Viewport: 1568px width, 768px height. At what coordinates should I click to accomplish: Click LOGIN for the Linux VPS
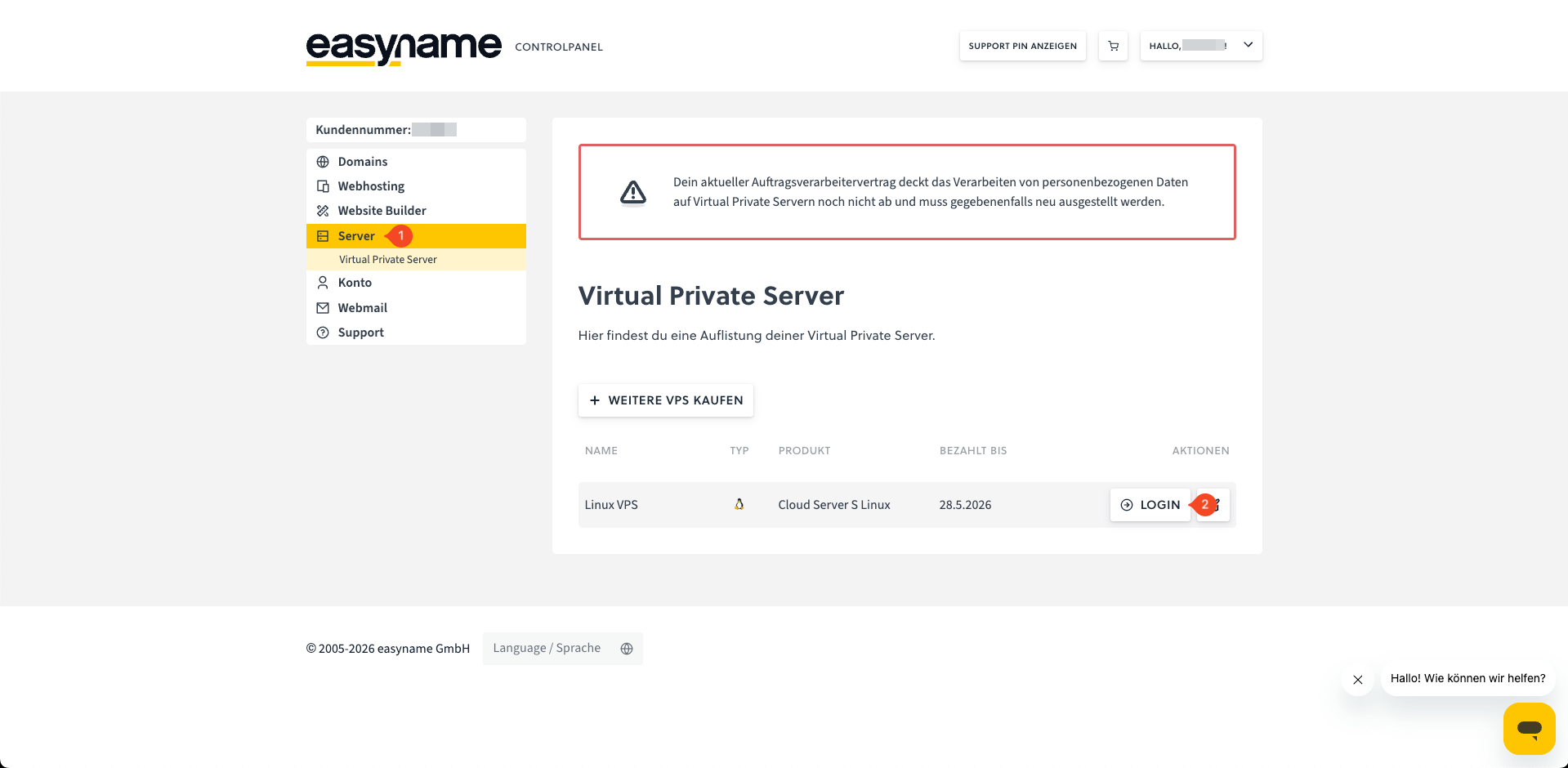pos(1150,505)
